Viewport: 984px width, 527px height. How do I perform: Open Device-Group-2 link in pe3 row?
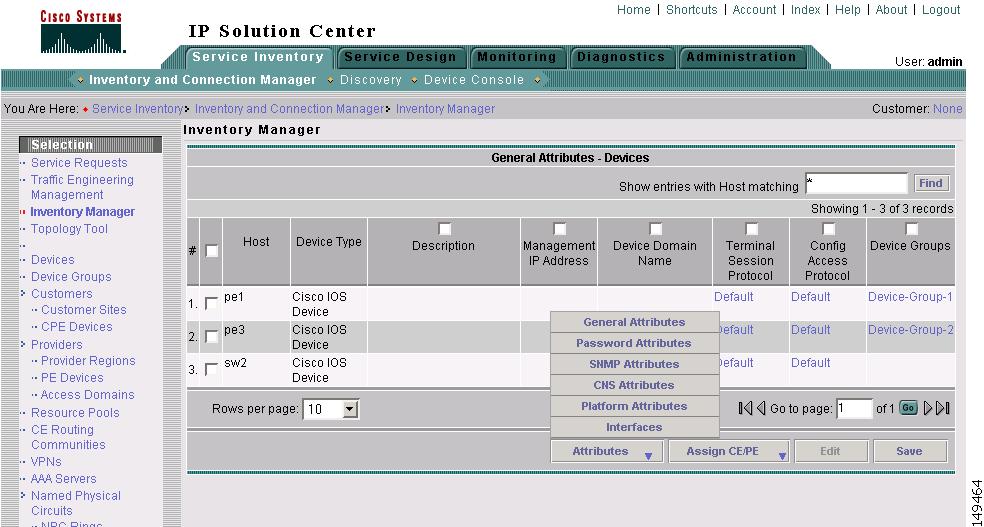(911, 329)
